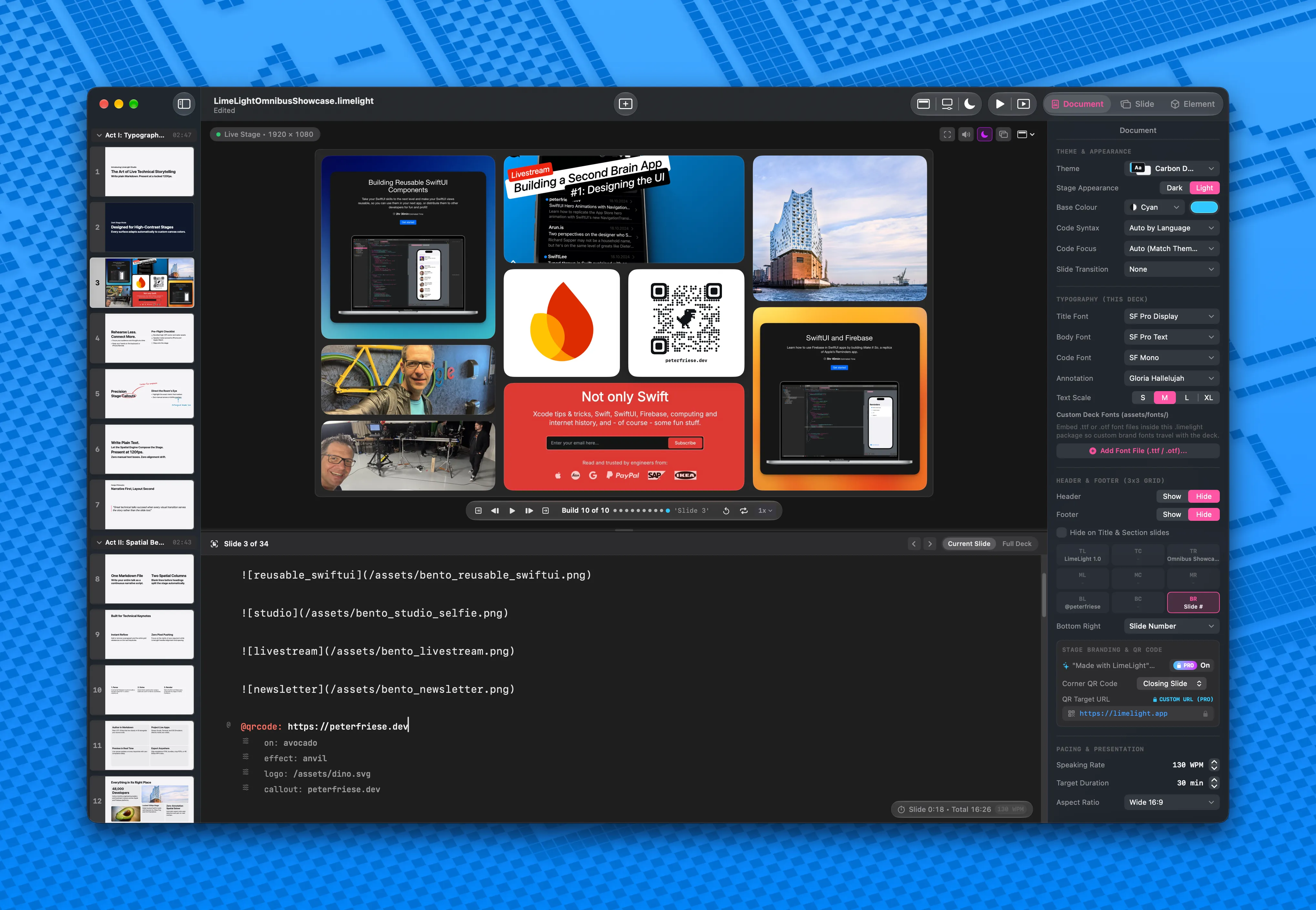Click the stacked windows stage icon
The width and height of the screenshot is (1316, 910).
(x=1003, y=135)
